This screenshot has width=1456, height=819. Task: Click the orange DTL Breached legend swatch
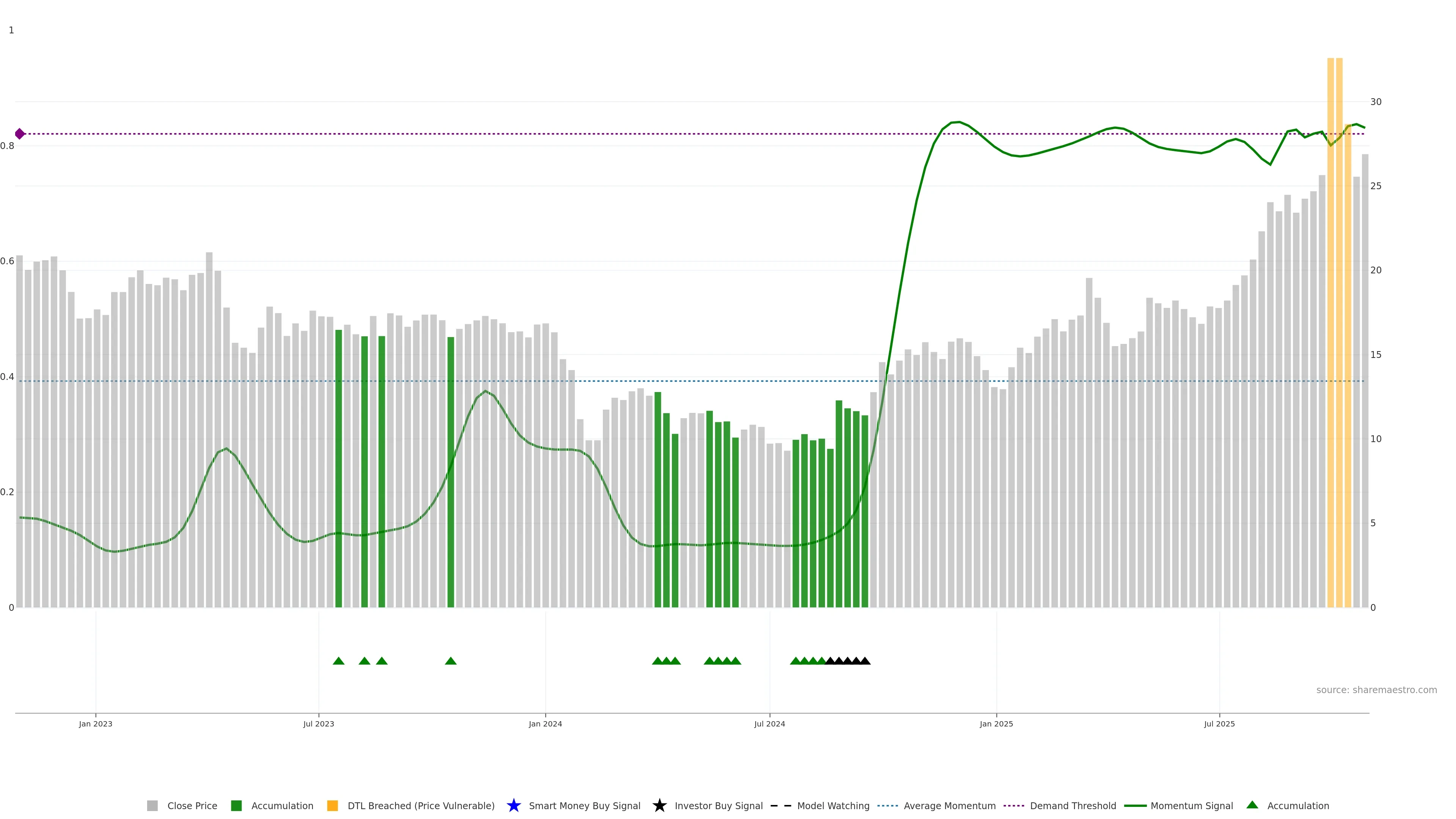tap(333, 805)
